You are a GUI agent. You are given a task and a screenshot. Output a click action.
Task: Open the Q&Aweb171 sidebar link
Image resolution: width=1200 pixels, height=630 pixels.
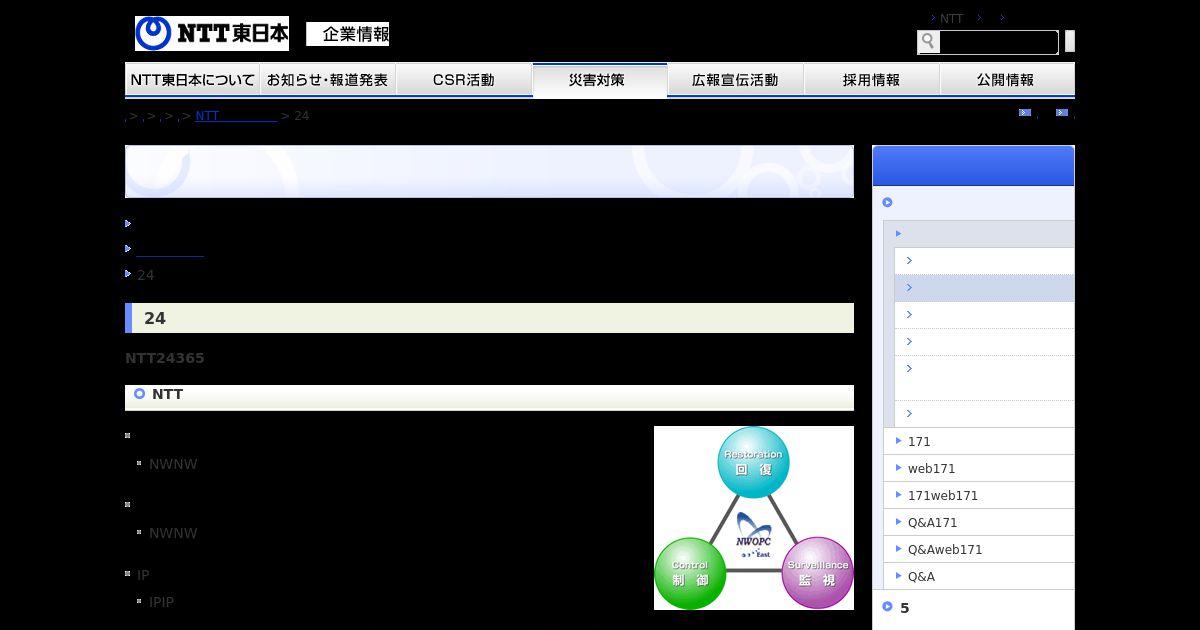click(945, 549)
